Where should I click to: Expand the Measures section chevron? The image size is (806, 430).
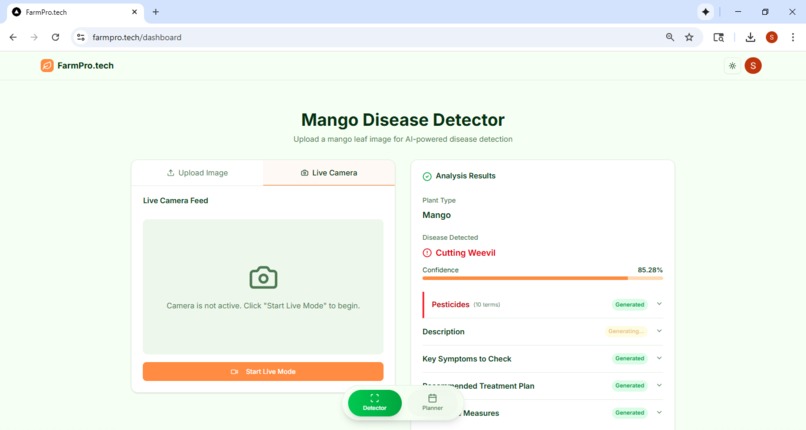coord(659,413)
